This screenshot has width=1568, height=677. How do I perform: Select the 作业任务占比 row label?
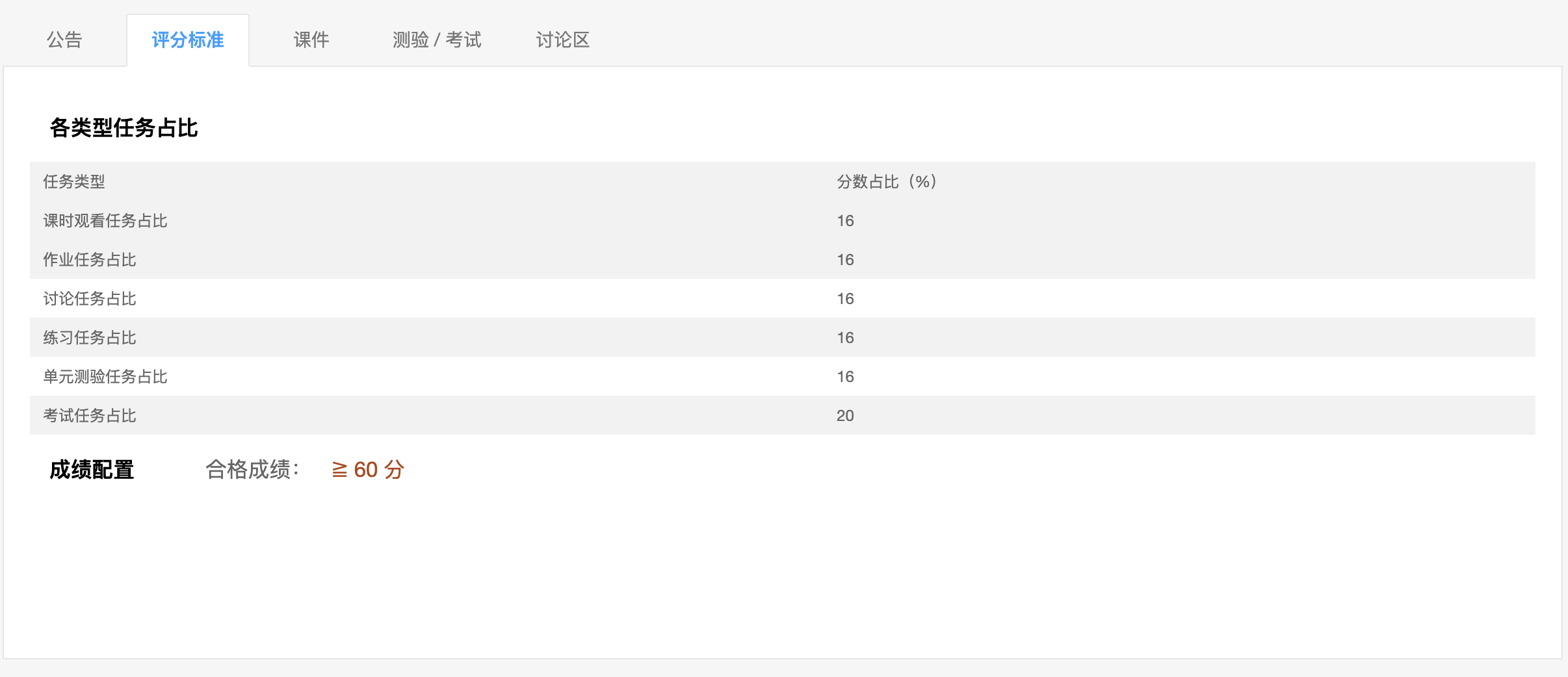pos(90,260)
